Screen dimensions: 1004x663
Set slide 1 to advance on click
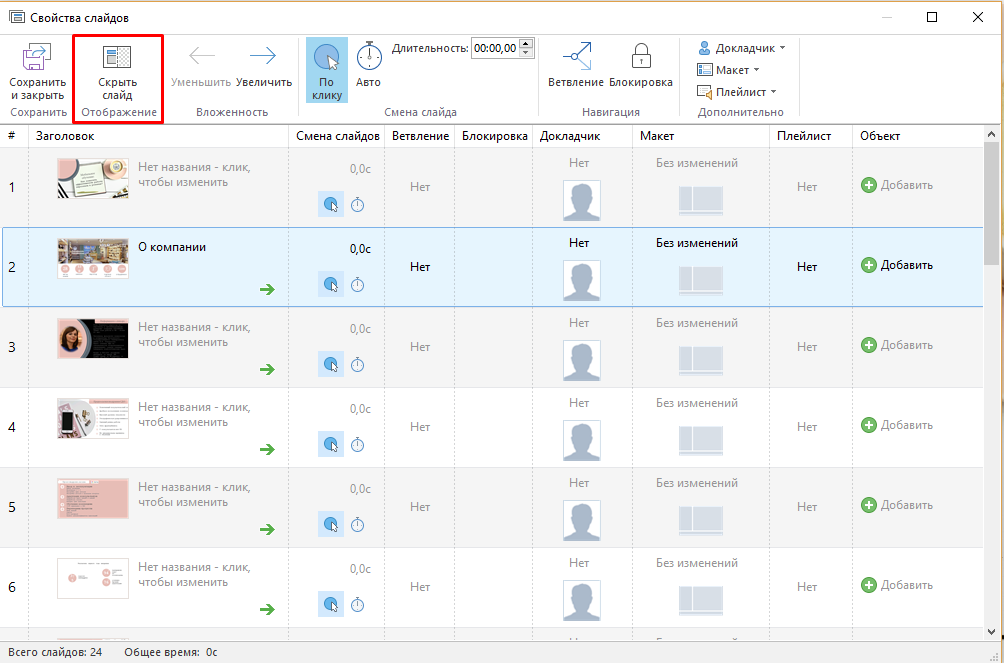[331, 204]
